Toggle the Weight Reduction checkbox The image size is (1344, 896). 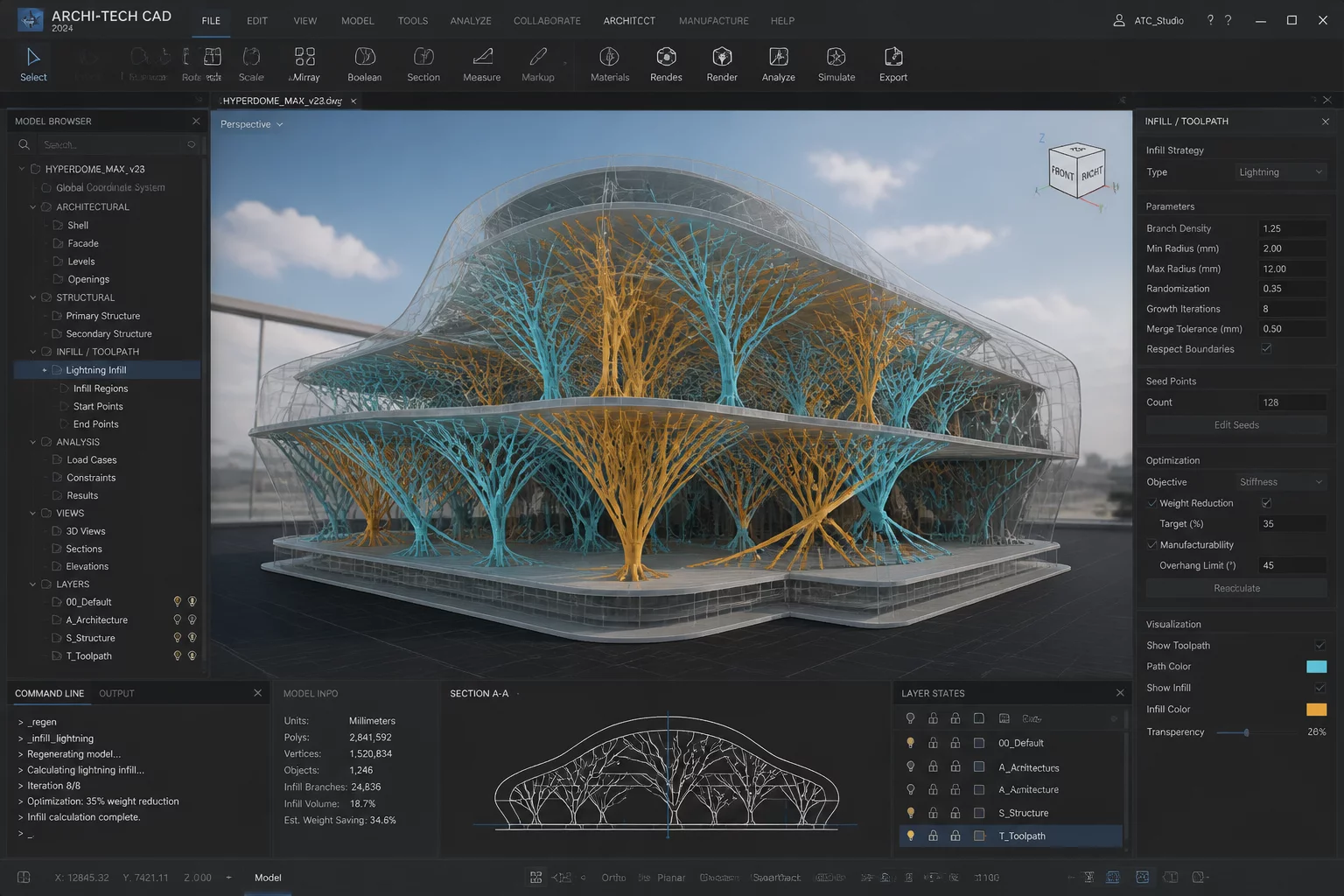point(1266,503)
